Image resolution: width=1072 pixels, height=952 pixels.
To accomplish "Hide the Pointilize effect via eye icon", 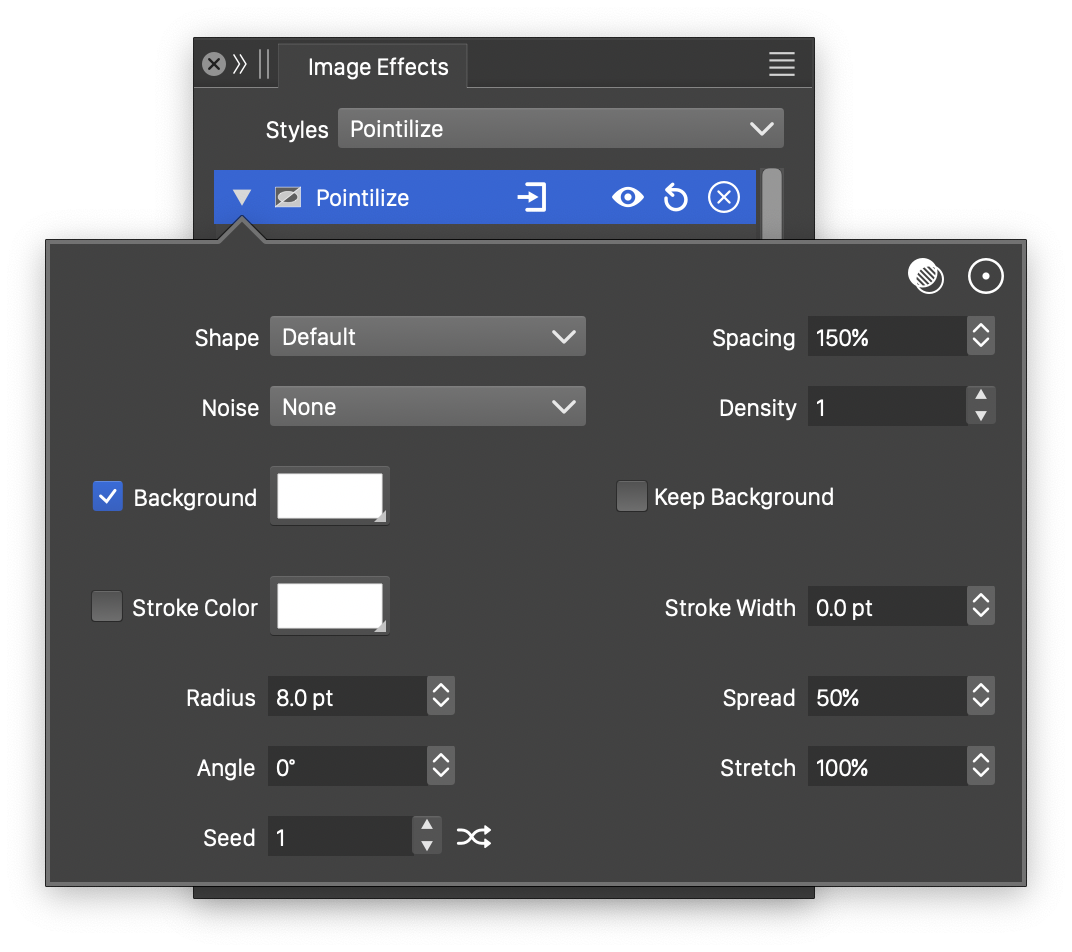I will (627, 198).
